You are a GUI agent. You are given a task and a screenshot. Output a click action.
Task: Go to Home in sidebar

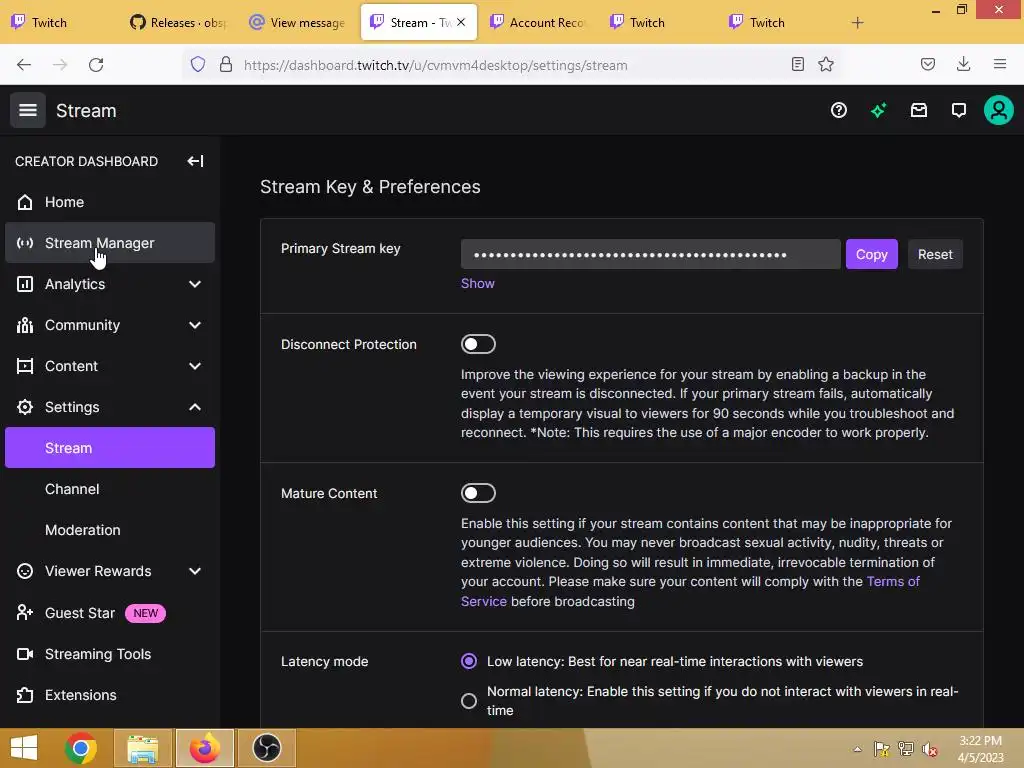click(x=110, y=202)
